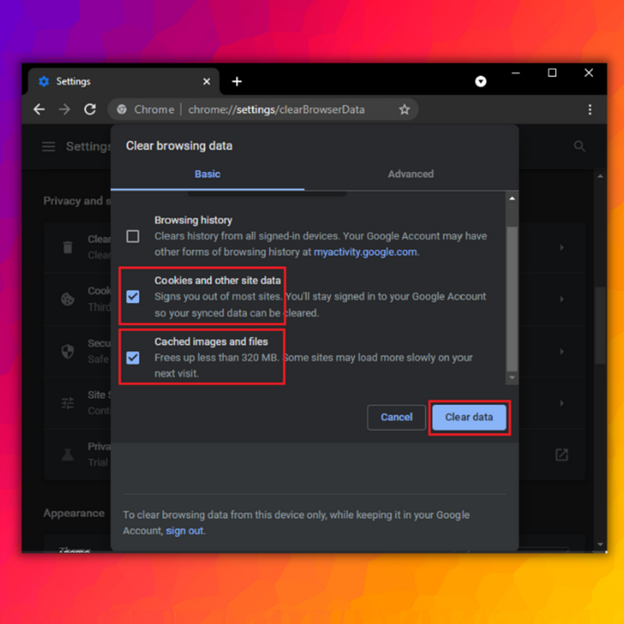
Task: Click the cookie icon in settings list
Action: [x=68, y=299]
